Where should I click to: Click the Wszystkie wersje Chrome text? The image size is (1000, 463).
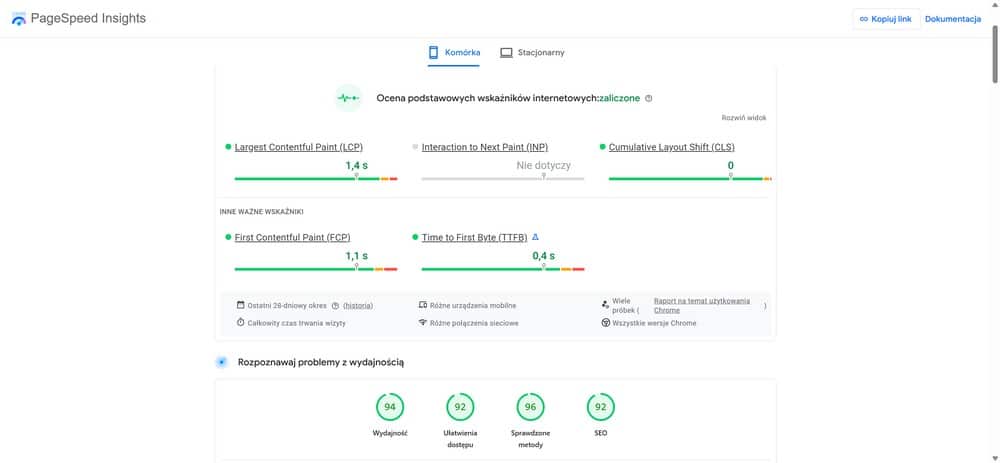(654, 323)
